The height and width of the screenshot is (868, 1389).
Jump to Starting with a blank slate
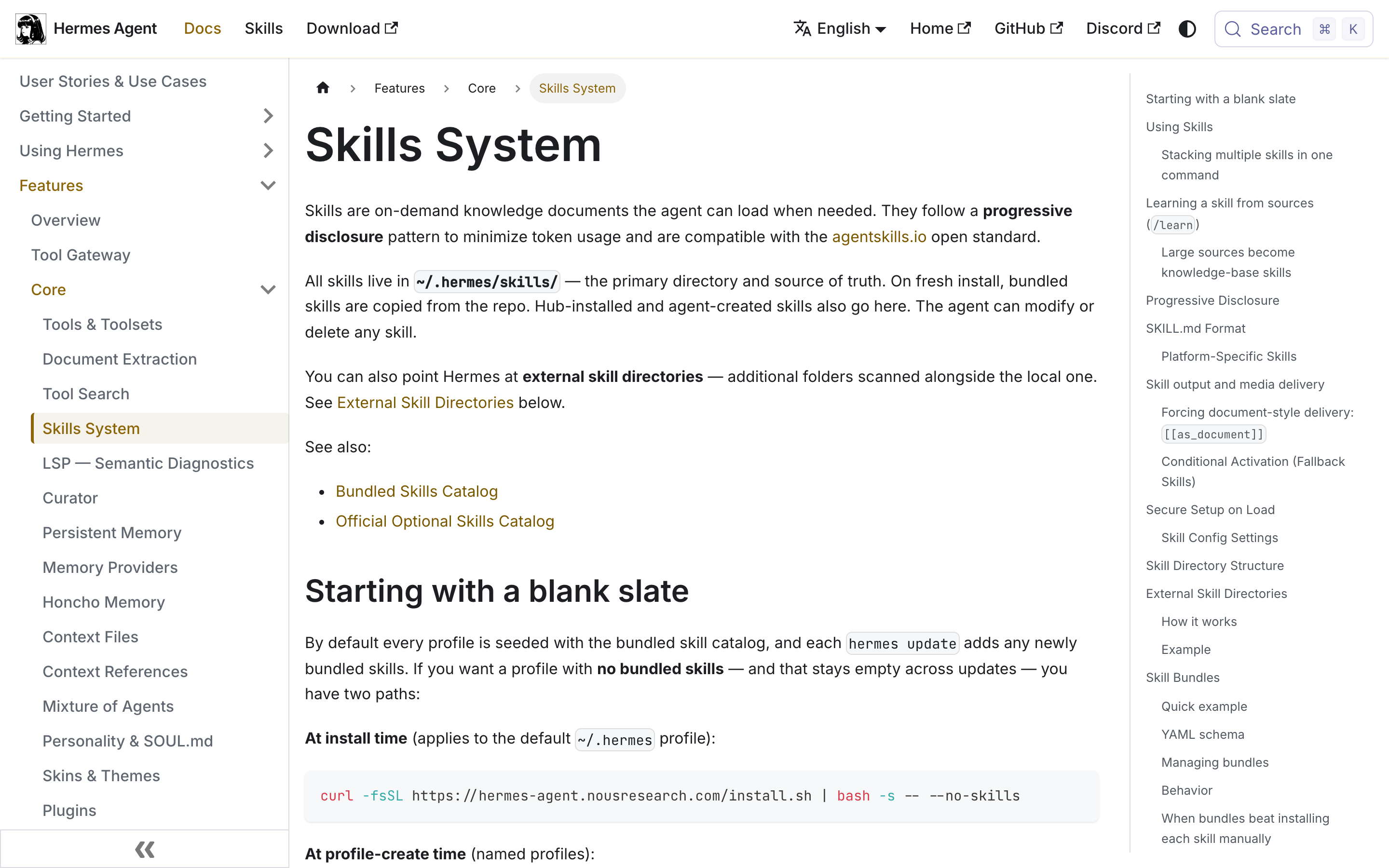(1220, 99)
